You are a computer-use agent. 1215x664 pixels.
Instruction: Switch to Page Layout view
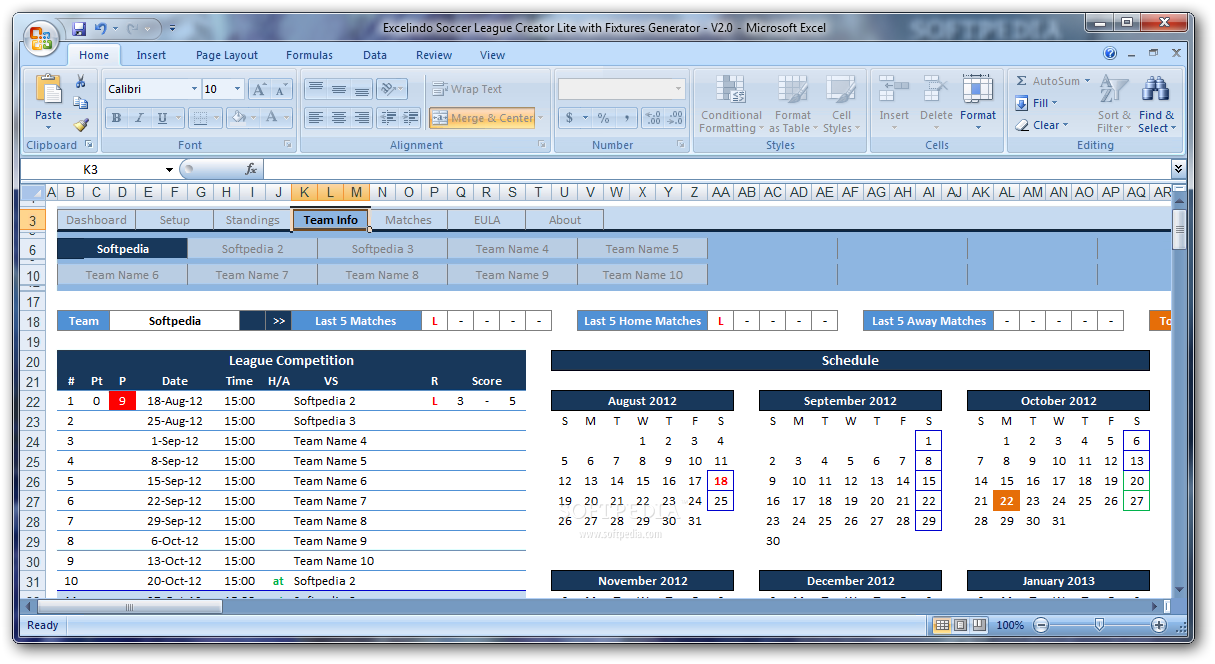[960, 625]
